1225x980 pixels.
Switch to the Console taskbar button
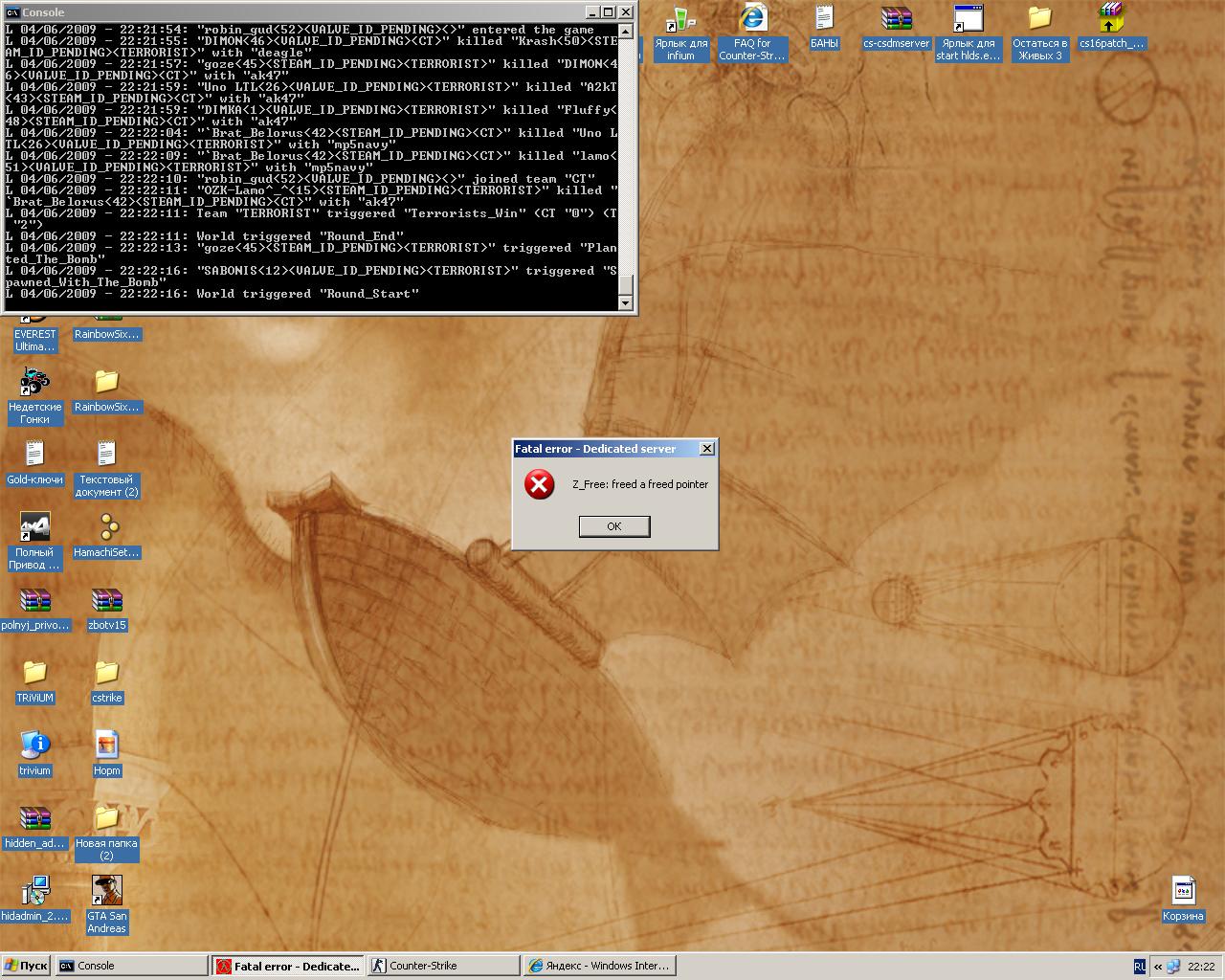pyautogui.click(x=131, y=966)
